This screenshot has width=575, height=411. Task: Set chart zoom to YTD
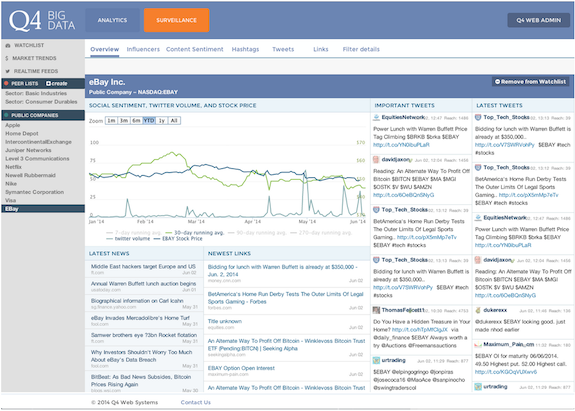point(149,121)
